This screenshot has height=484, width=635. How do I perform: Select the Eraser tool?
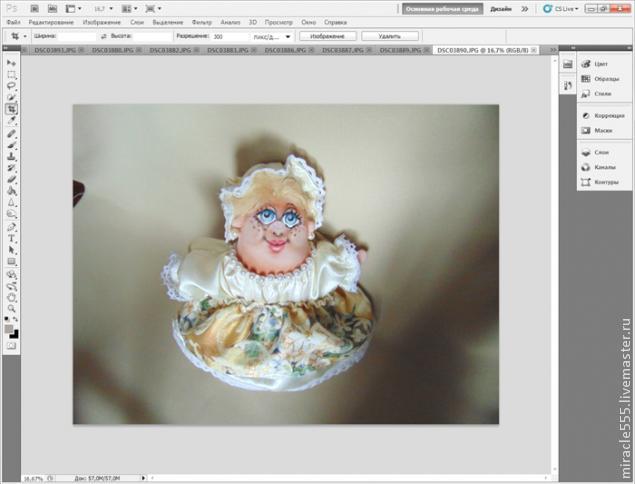[11, 179]
